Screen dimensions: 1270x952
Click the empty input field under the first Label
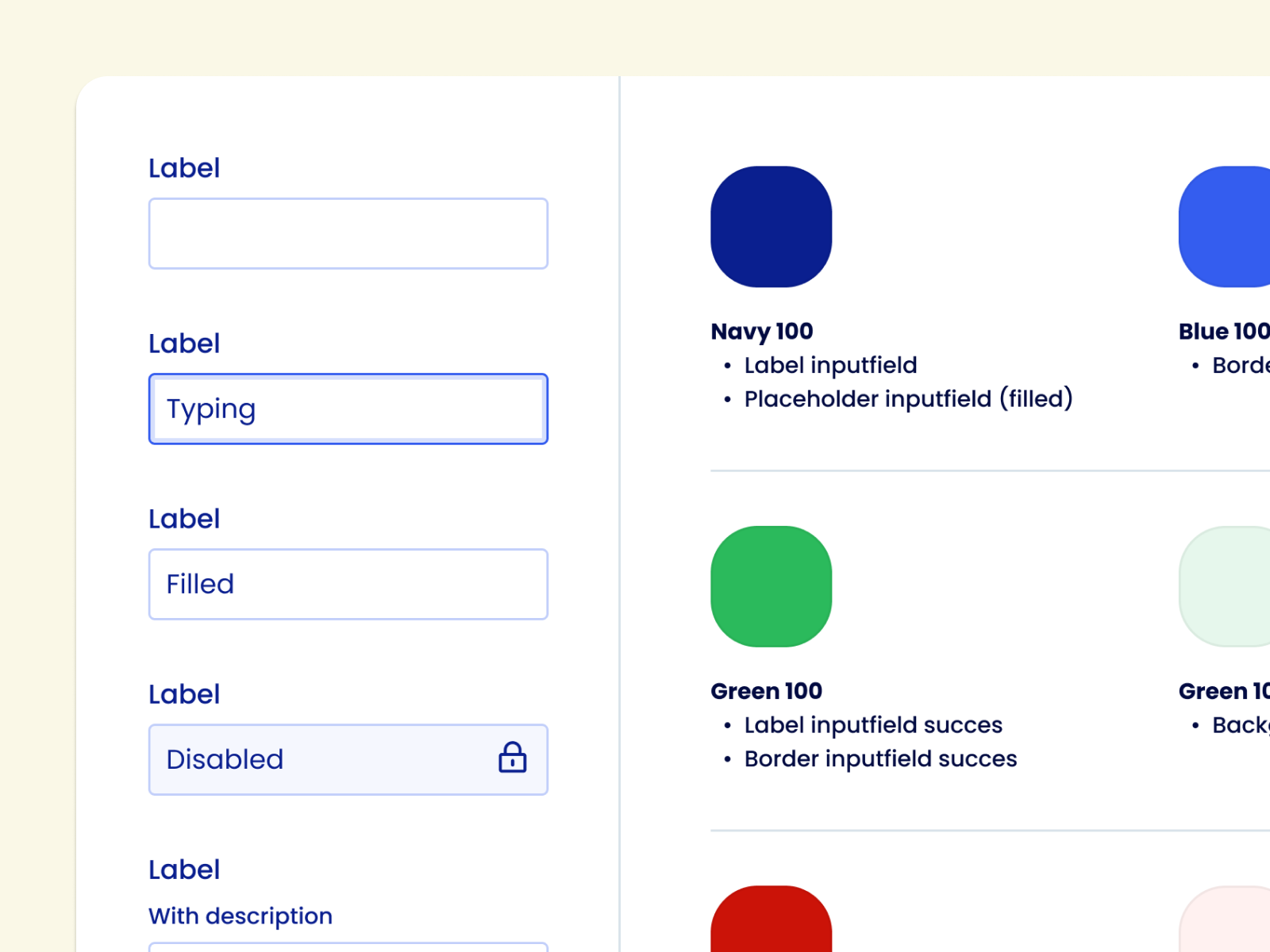click(x=348, y=234)
